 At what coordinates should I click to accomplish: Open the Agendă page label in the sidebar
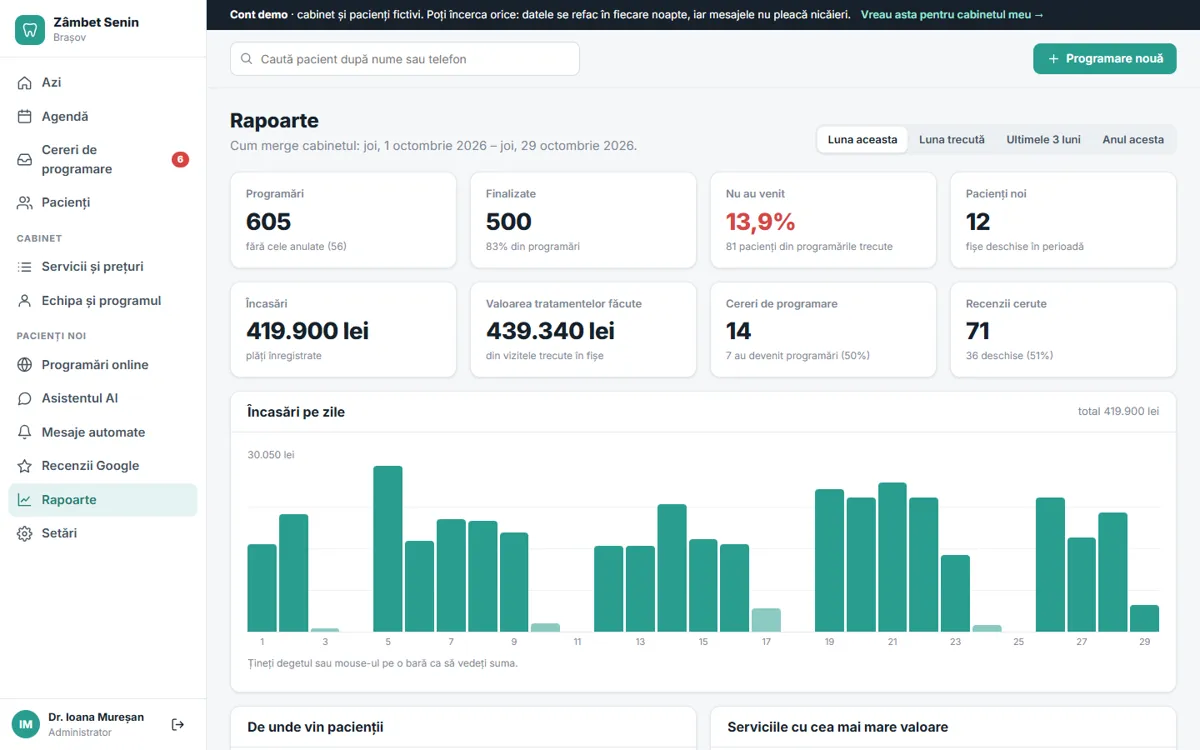pos(65,117)
